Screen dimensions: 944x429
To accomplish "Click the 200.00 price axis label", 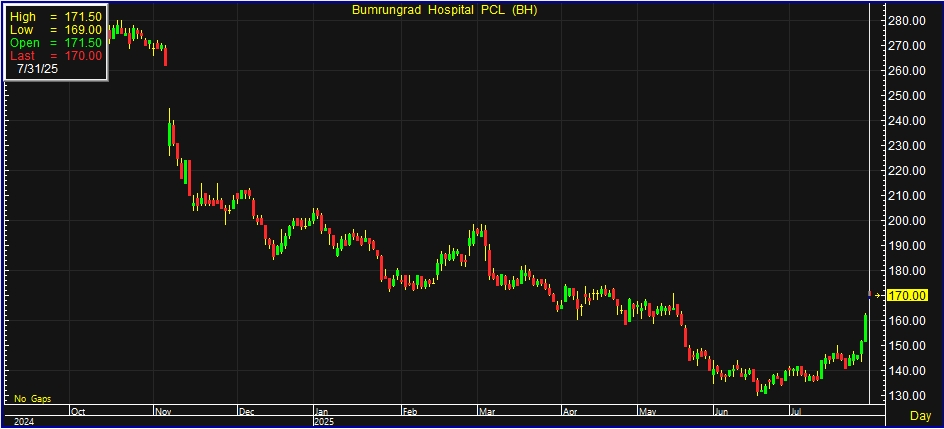I will coord(907,221).
